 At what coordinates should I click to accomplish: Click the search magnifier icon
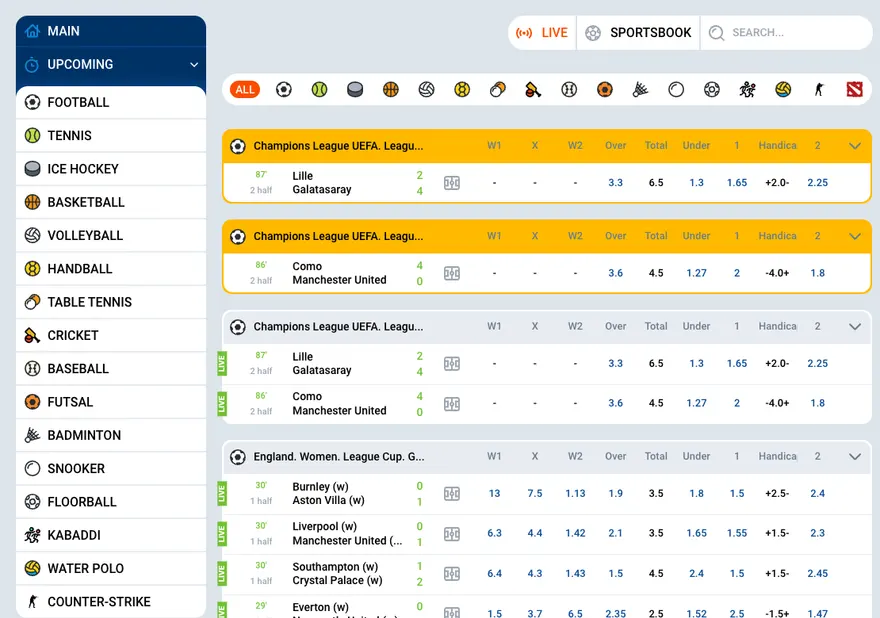click(x=716, y=33)
